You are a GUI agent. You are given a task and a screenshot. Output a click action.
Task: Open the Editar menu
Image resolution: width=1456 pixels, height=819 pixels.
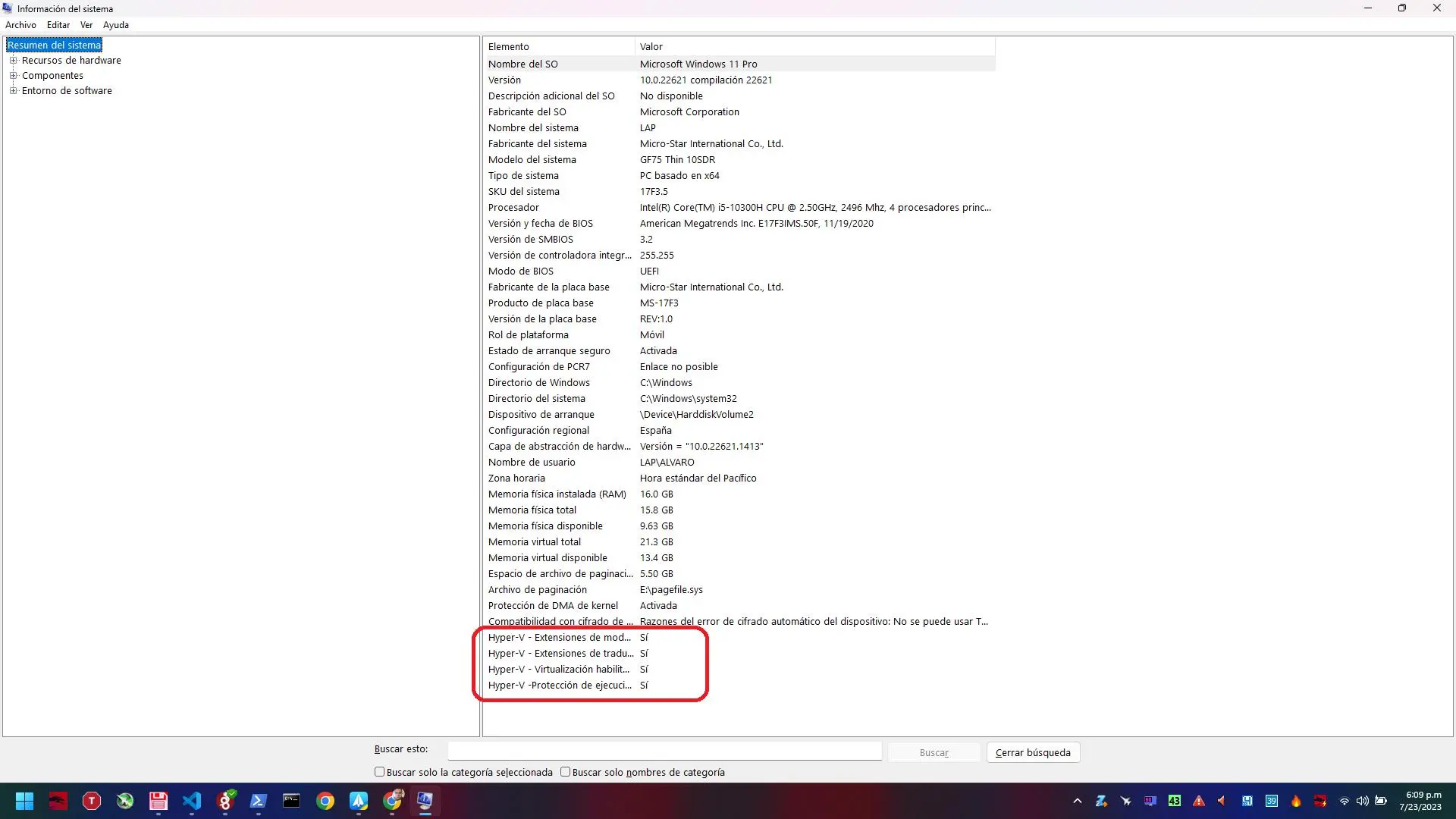pyautogui.click(x=58, y=25)
